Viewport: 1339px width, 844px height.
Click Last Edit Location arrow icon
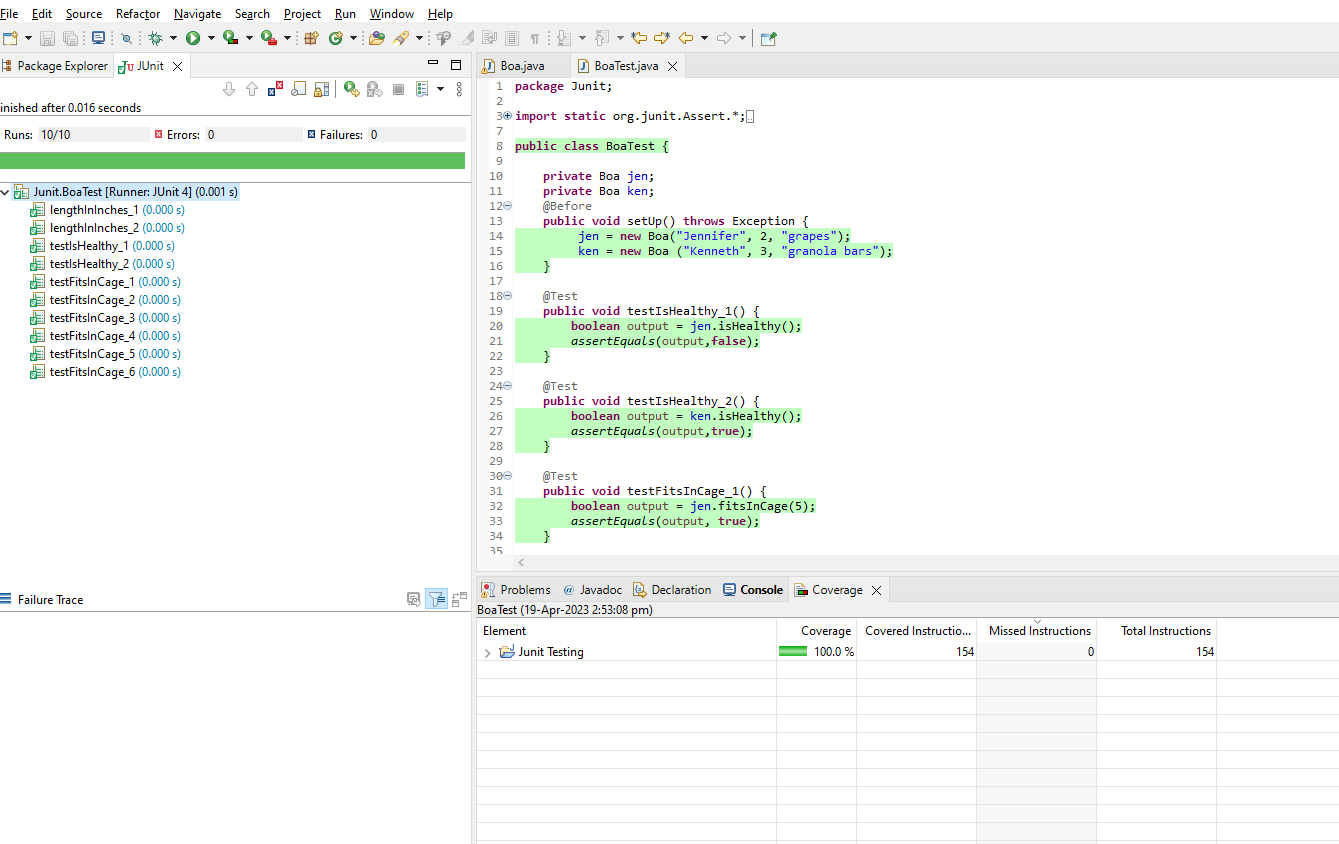coord(640,38)
